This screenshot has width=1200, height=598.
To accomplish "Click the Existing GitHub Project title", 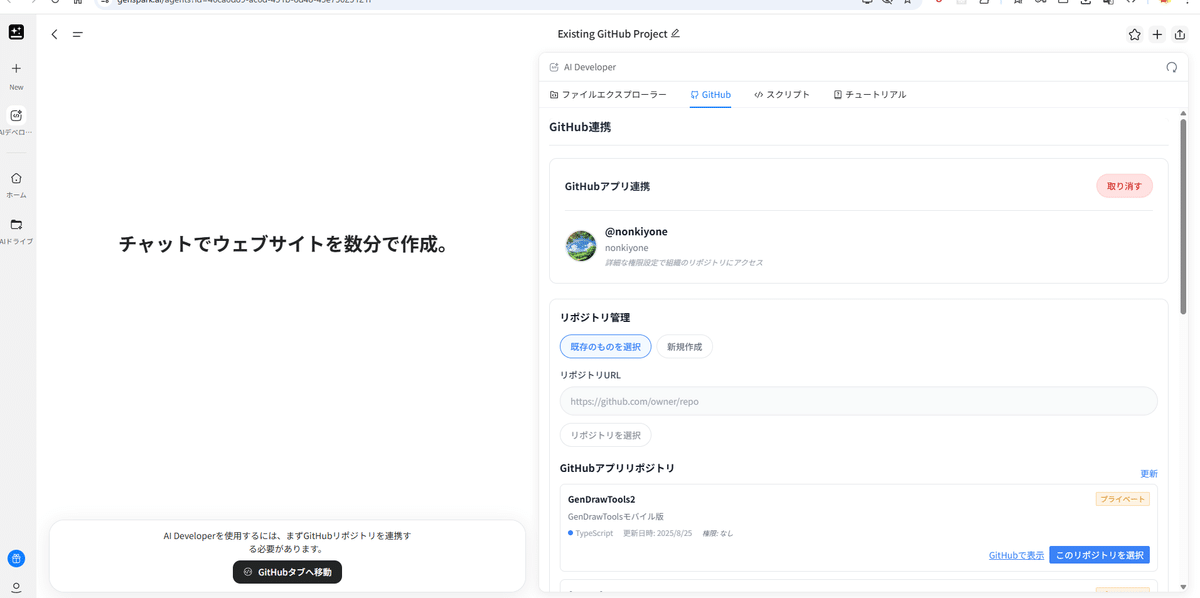I will (x=612, y=34).
